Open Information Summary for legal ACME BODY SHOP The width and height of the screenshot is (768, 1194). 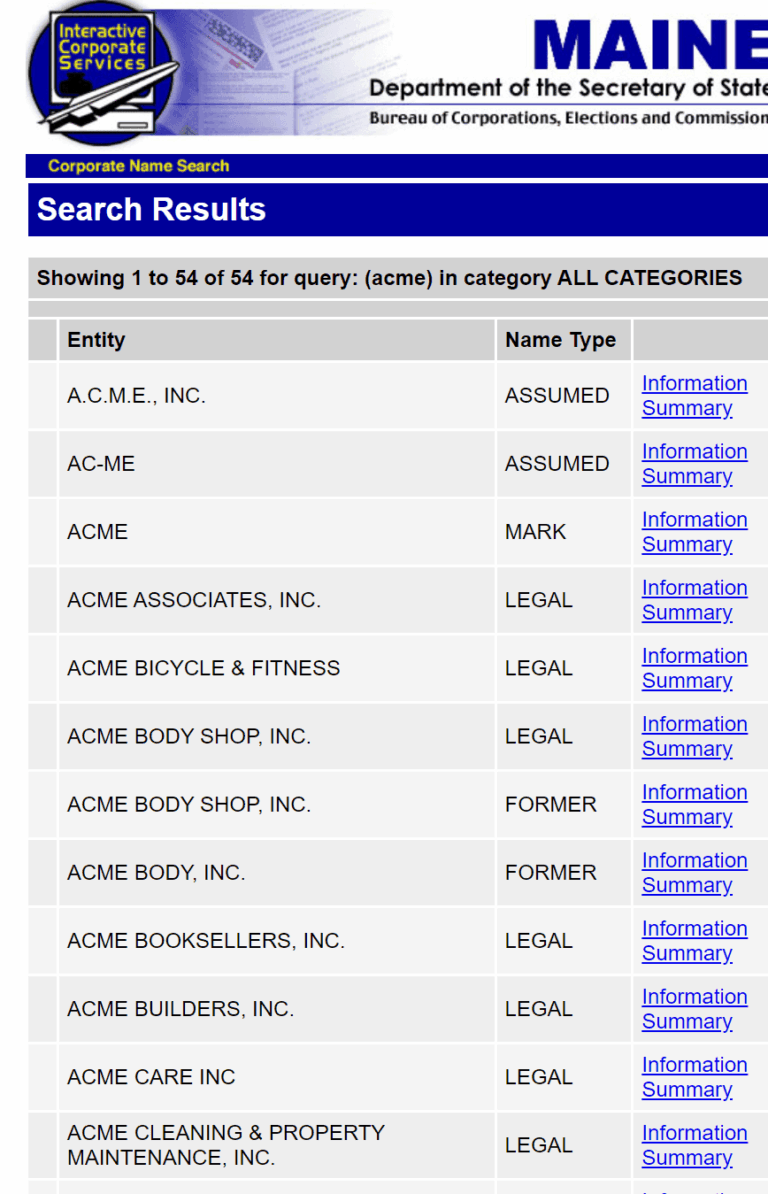pyautogui.click(x=694, y=736)
